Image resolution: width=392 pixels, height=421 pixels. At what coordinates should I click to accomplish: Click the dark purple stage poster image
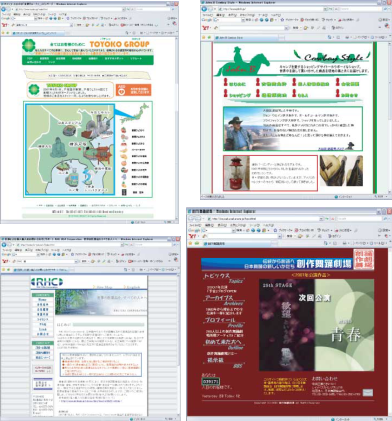tap(287, 325)
